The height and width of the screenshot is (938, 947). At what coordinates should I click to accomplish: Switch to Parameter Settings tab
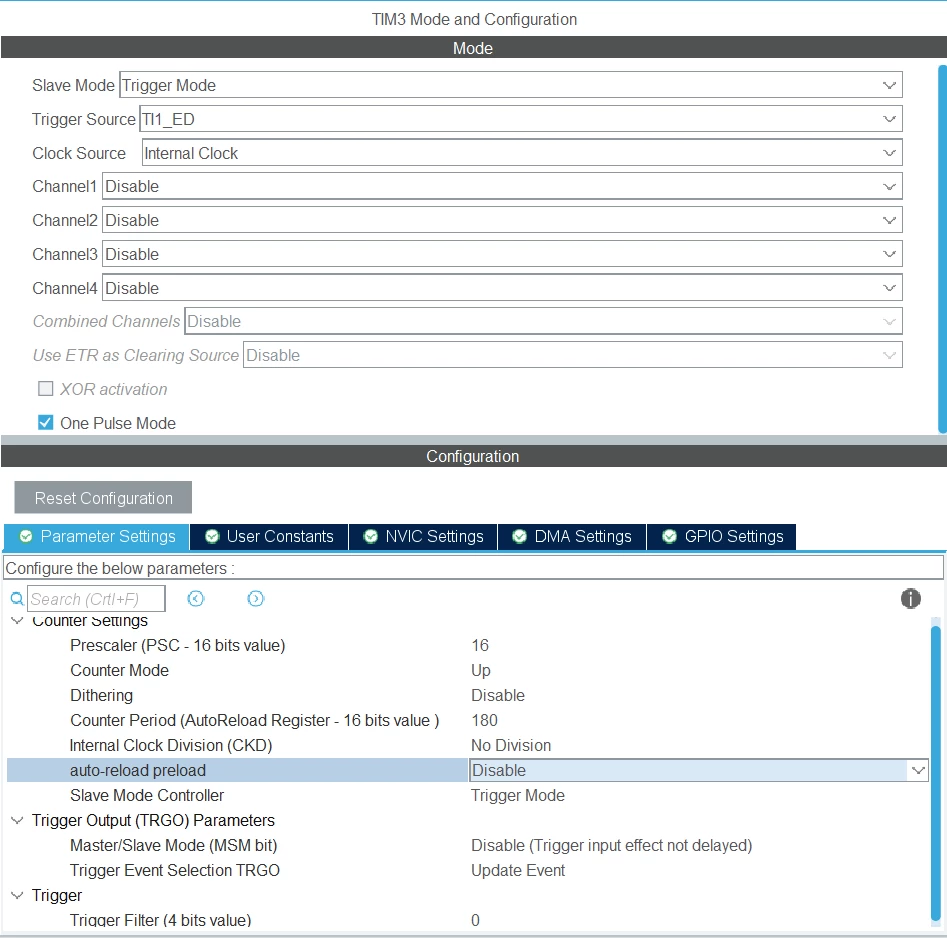97,536
